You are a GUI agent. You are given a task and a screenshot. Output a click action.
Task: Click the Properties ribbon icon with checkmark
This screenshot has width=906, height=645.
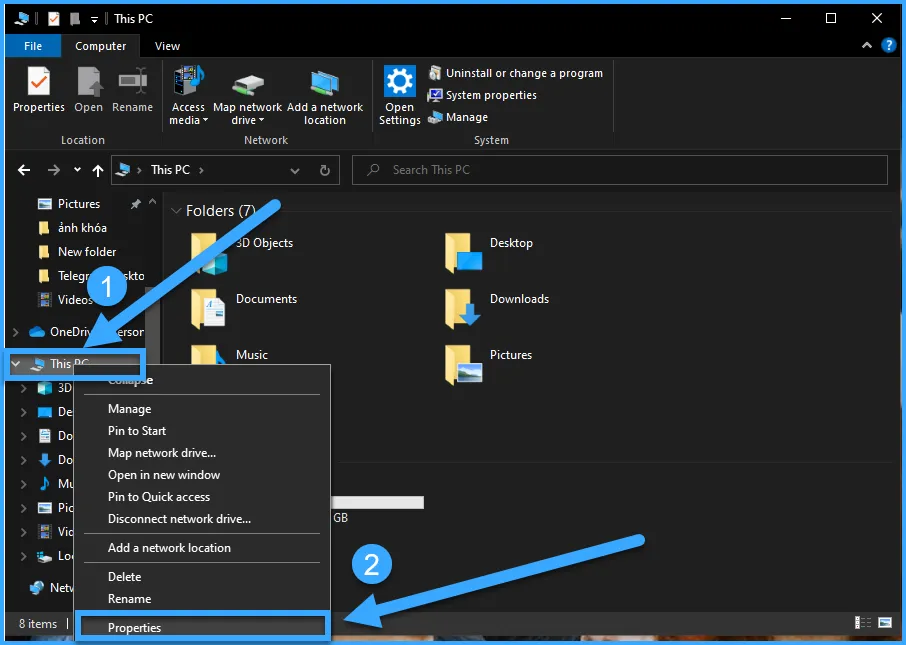click(x=38, y=83)
